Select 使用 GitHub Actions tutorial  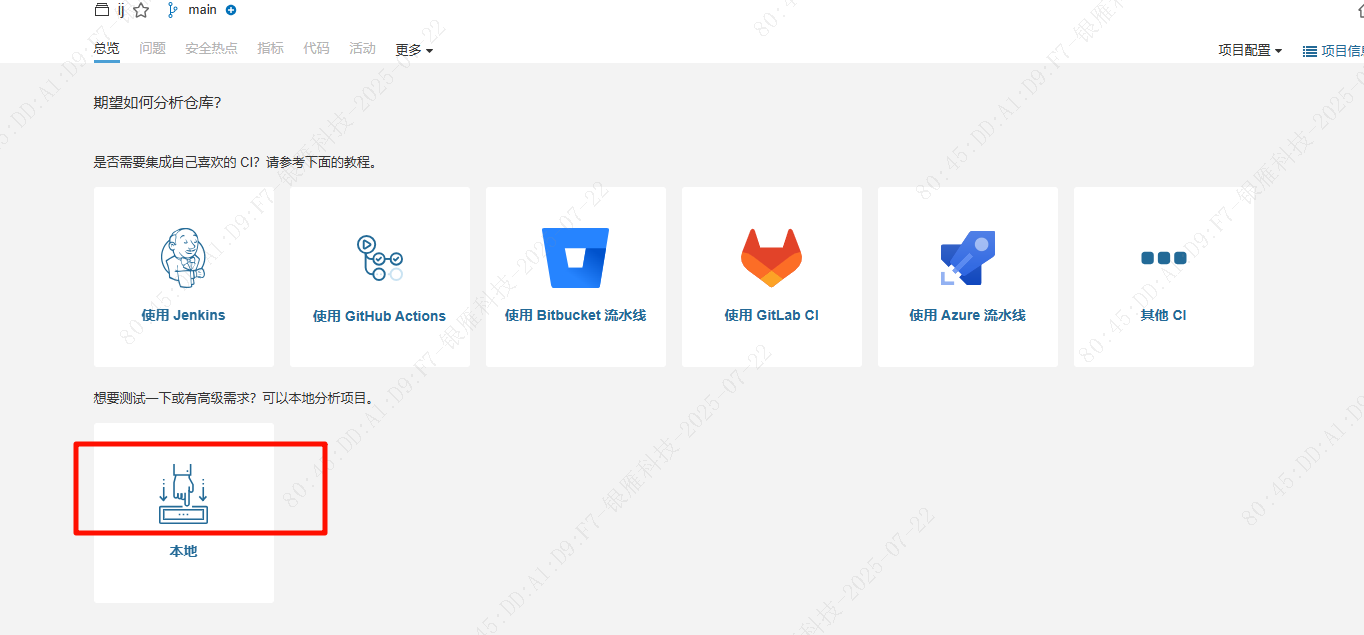click(379, 316)
